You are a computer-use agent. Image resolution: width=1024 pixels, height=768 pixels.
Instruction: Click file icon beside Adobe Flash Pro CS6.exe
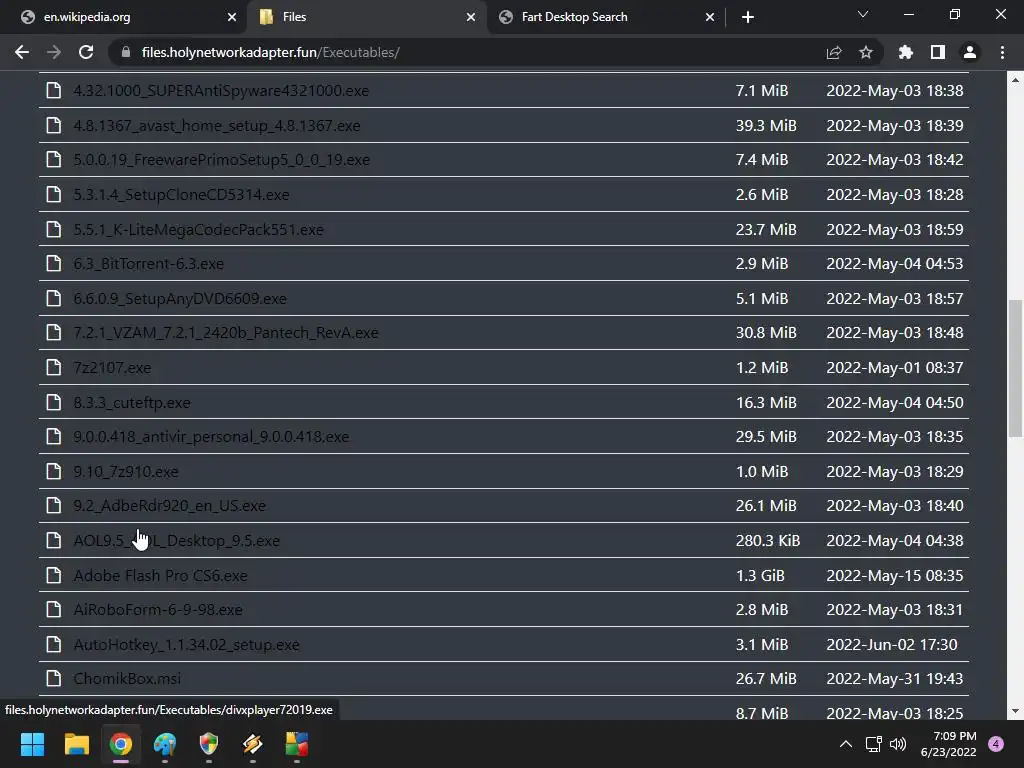click(54, 575)
